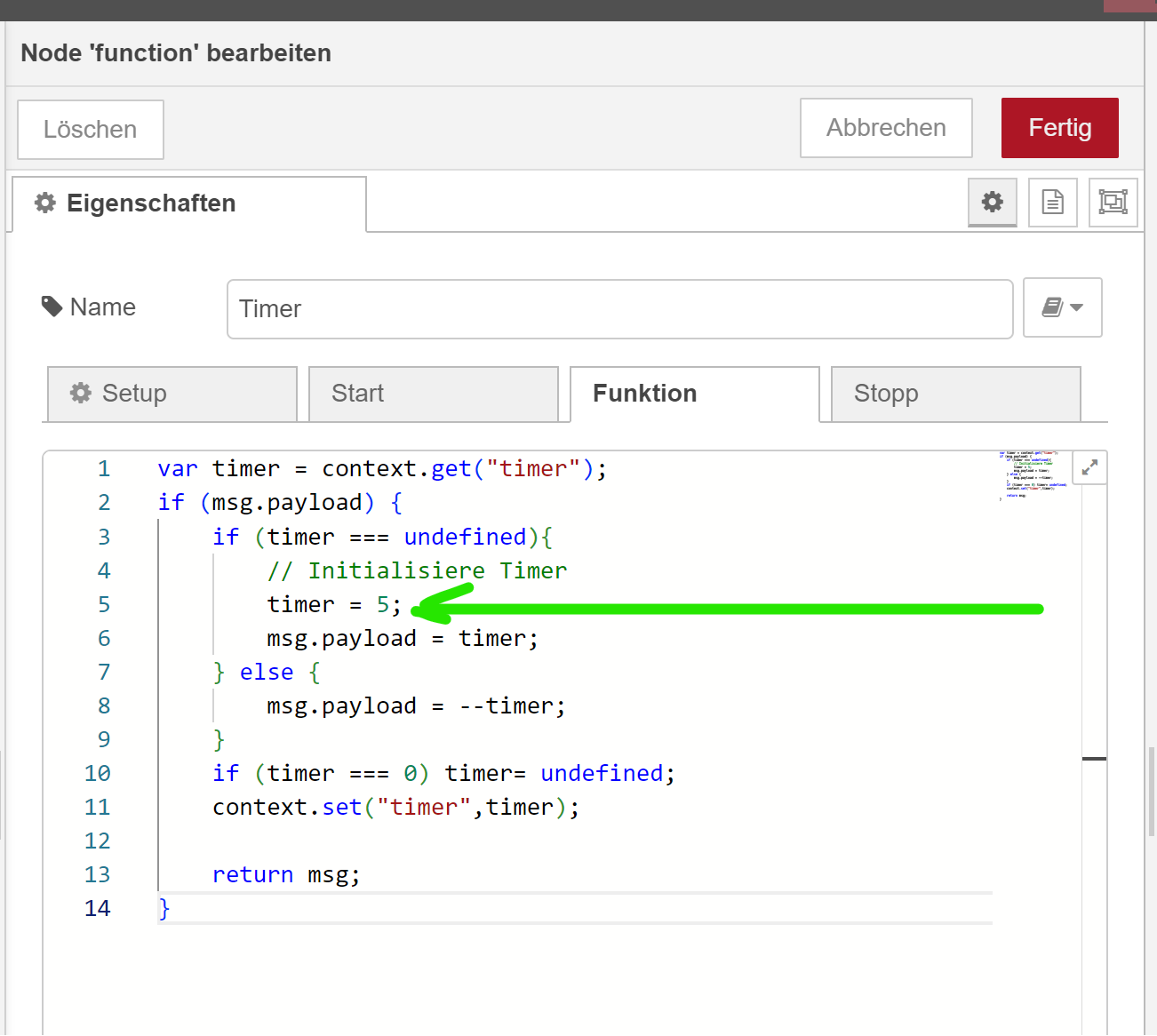Viewport: 1157px width, 1036px height.
Task: Open the Eigenschaften tab
Action: [x=189, y=203]
